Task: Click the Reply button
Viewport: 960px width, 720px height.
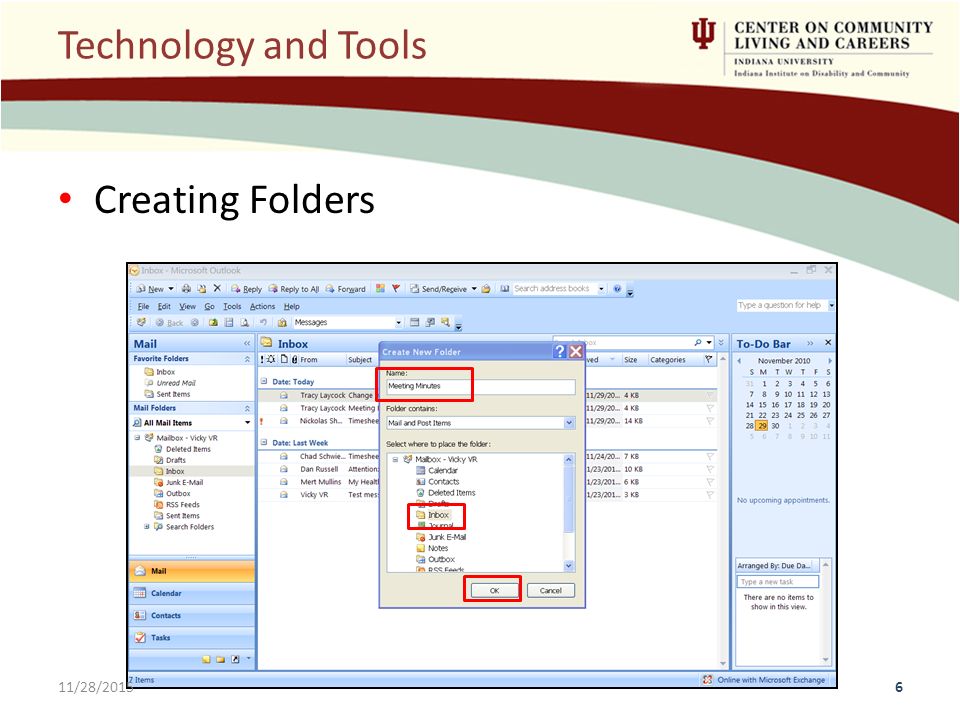Action: [x=247, y=289]
